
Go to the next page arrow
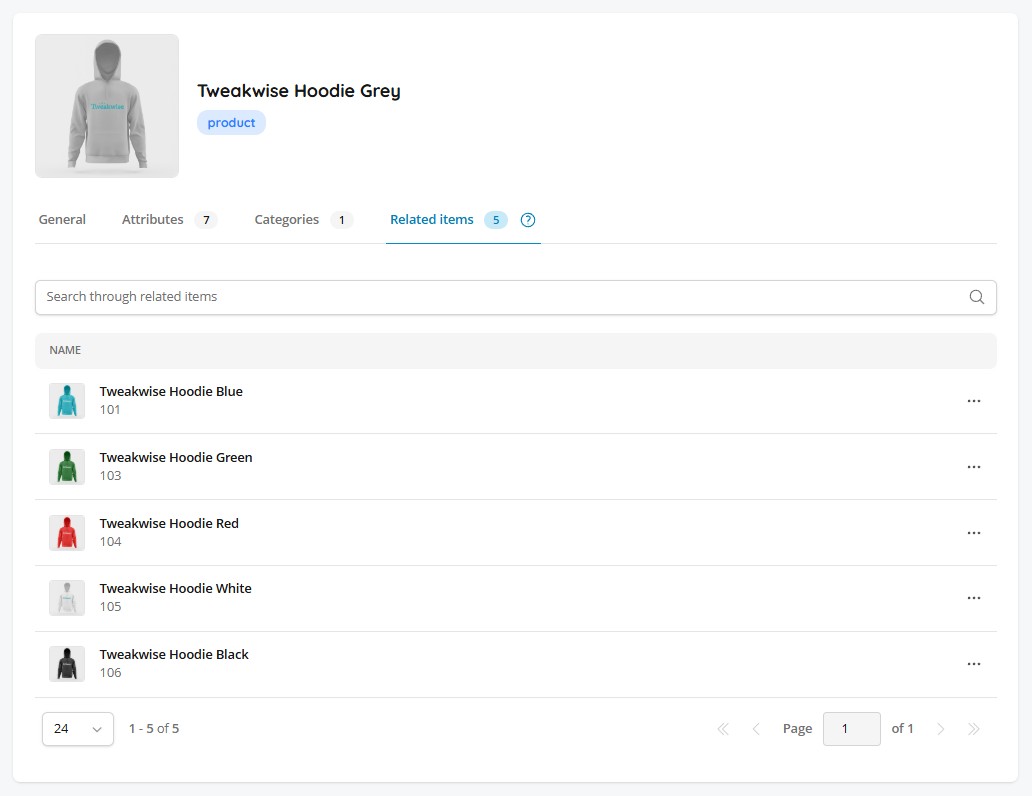click(941, 729)
